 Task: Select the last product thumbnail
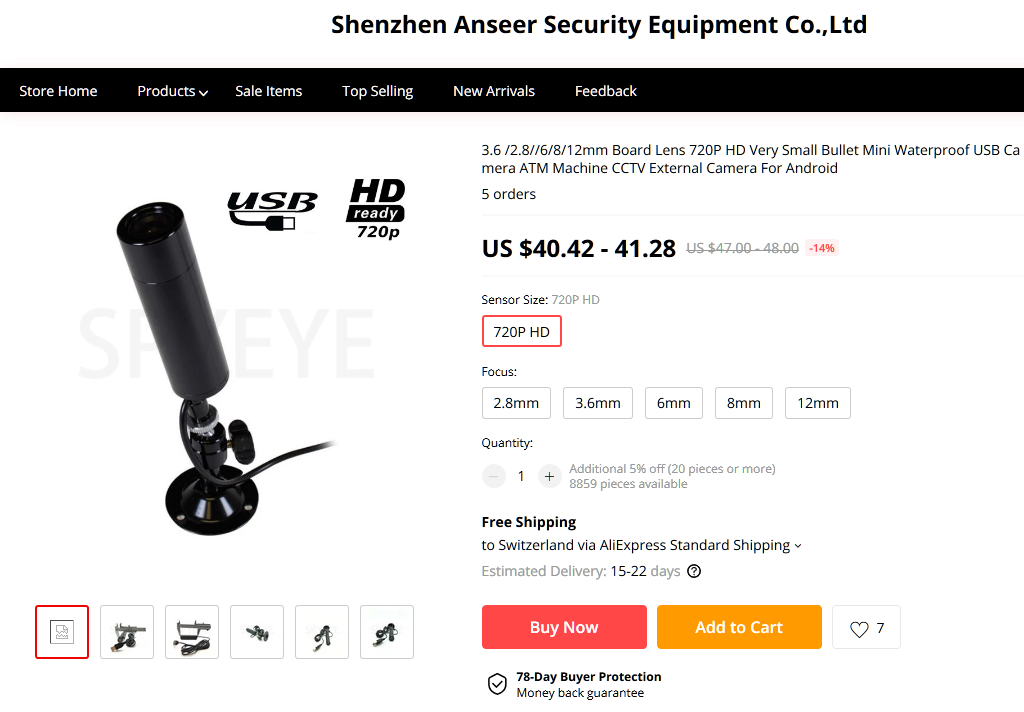387,632
